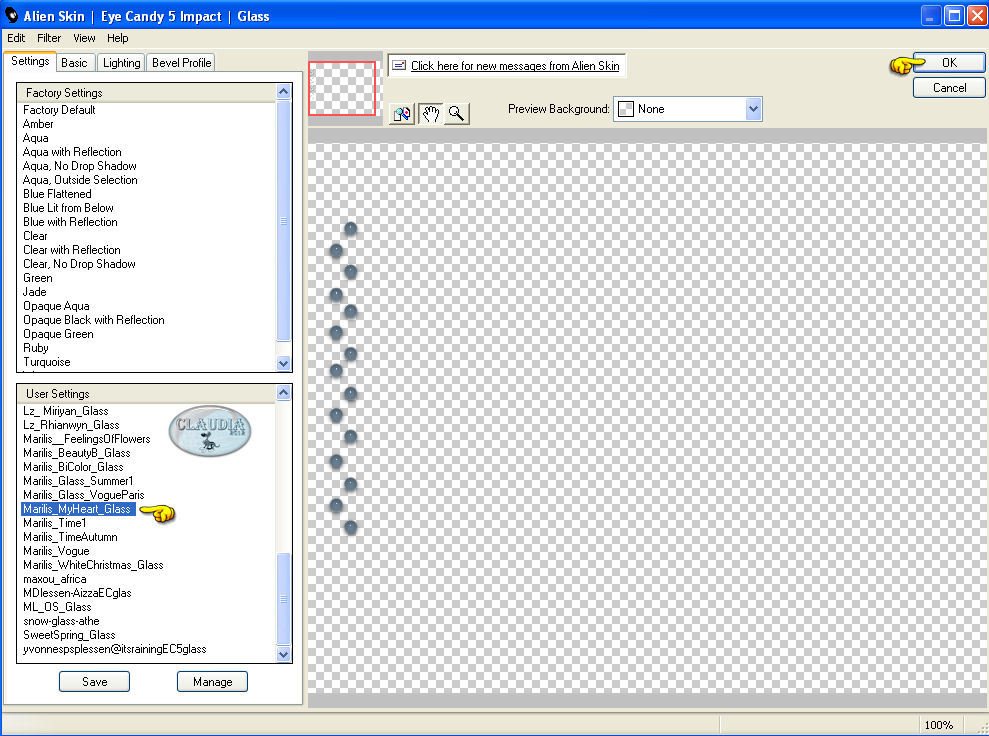Open the Help menu
This screenshot has width=989, height=736.
coord(117,38)
